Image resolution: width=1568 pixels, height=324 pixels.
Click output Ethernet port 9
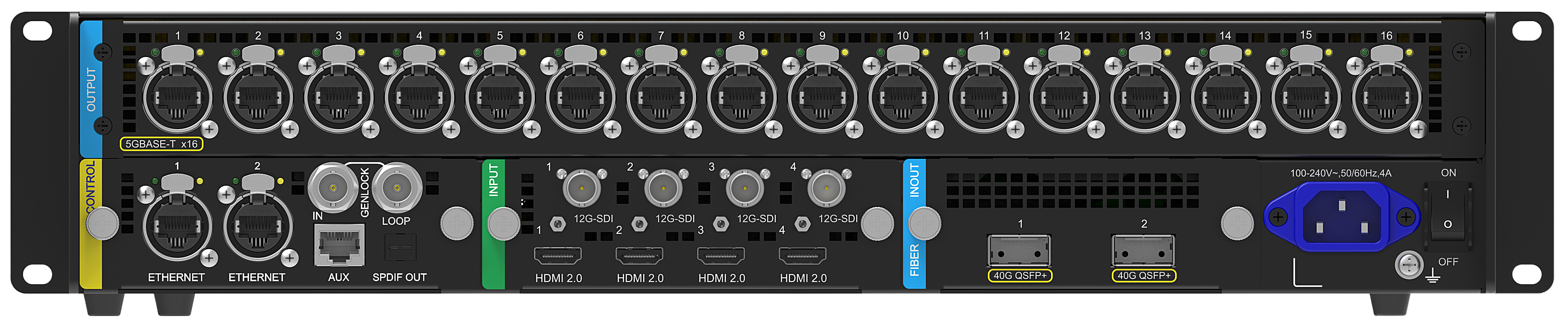click(x=822, y=97)
